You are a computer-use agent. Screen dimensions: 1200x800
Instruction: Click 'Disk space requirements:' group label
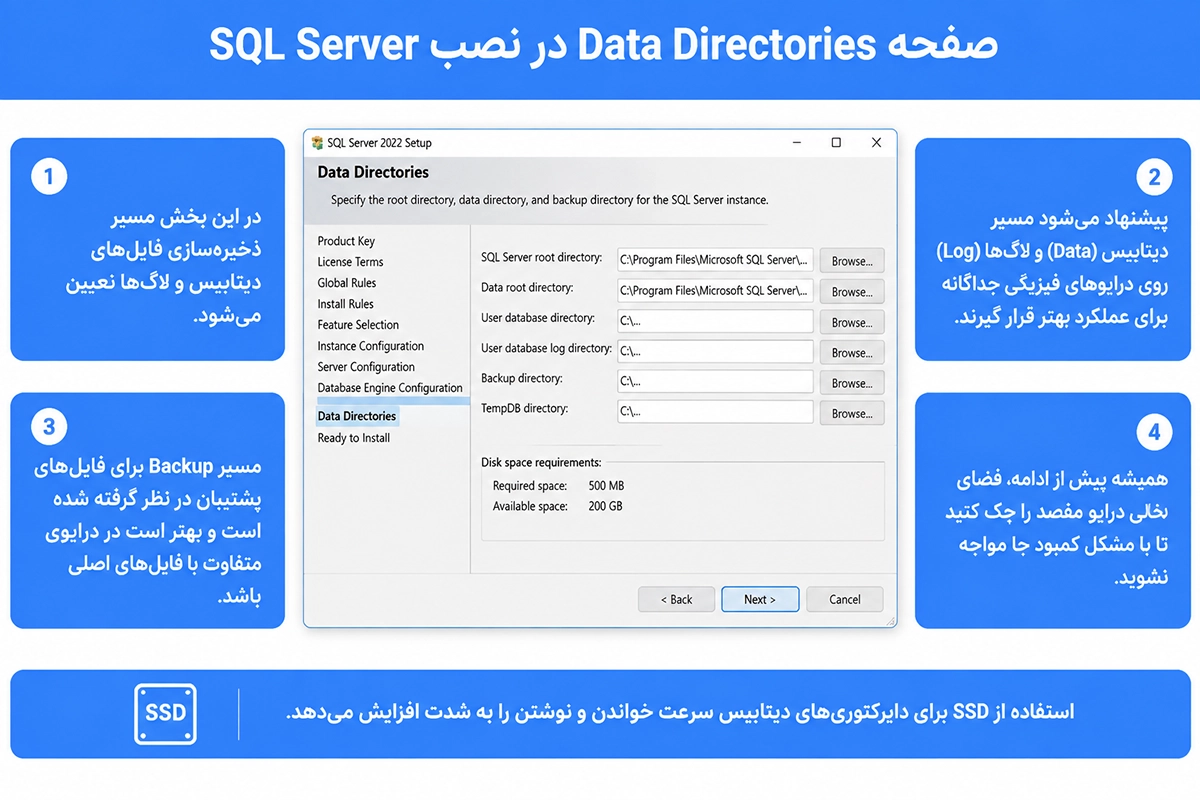tap(541, 463)
